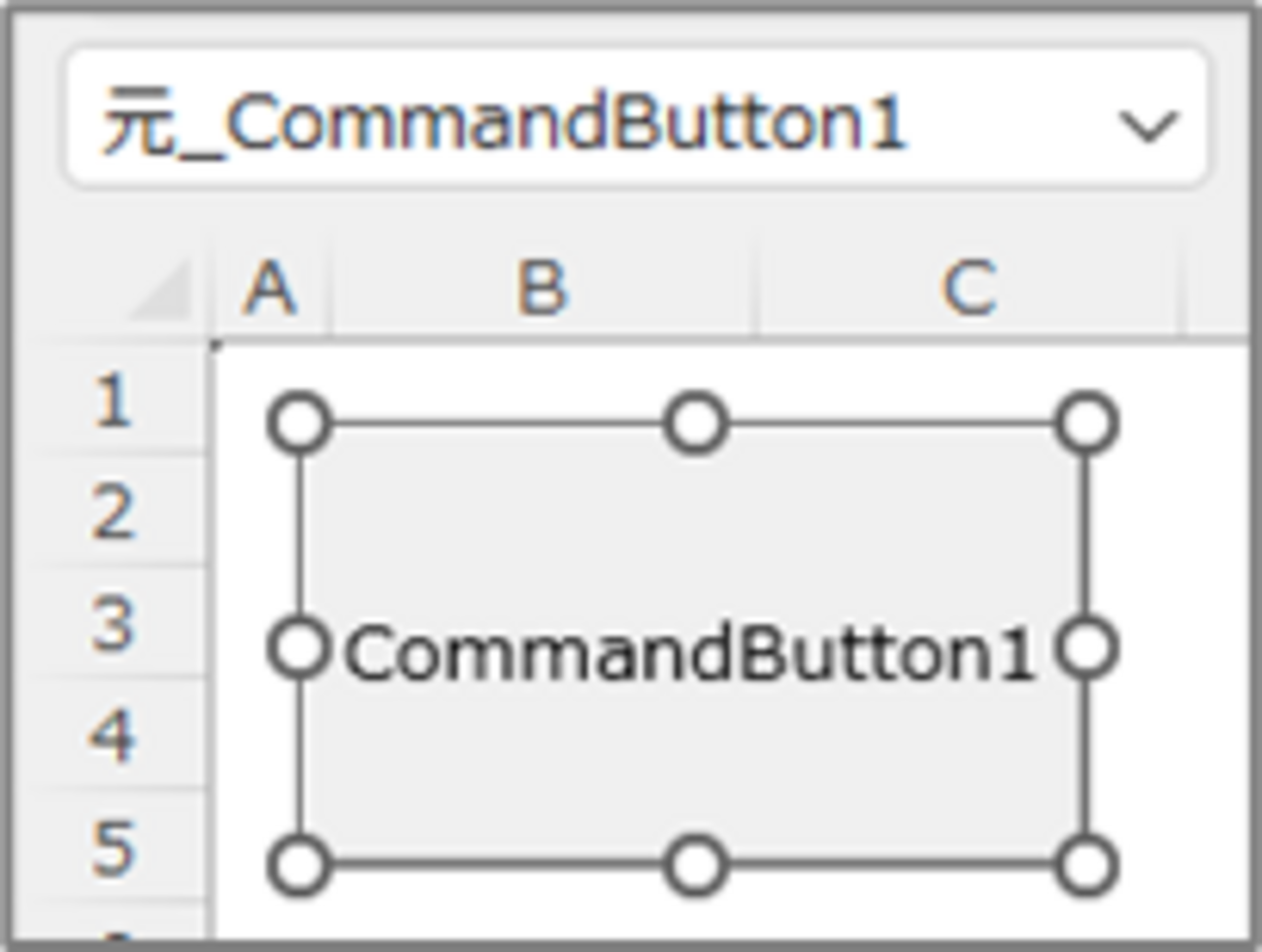Select row 1 header
This screenshot has height=952, width=1262.
112,401
